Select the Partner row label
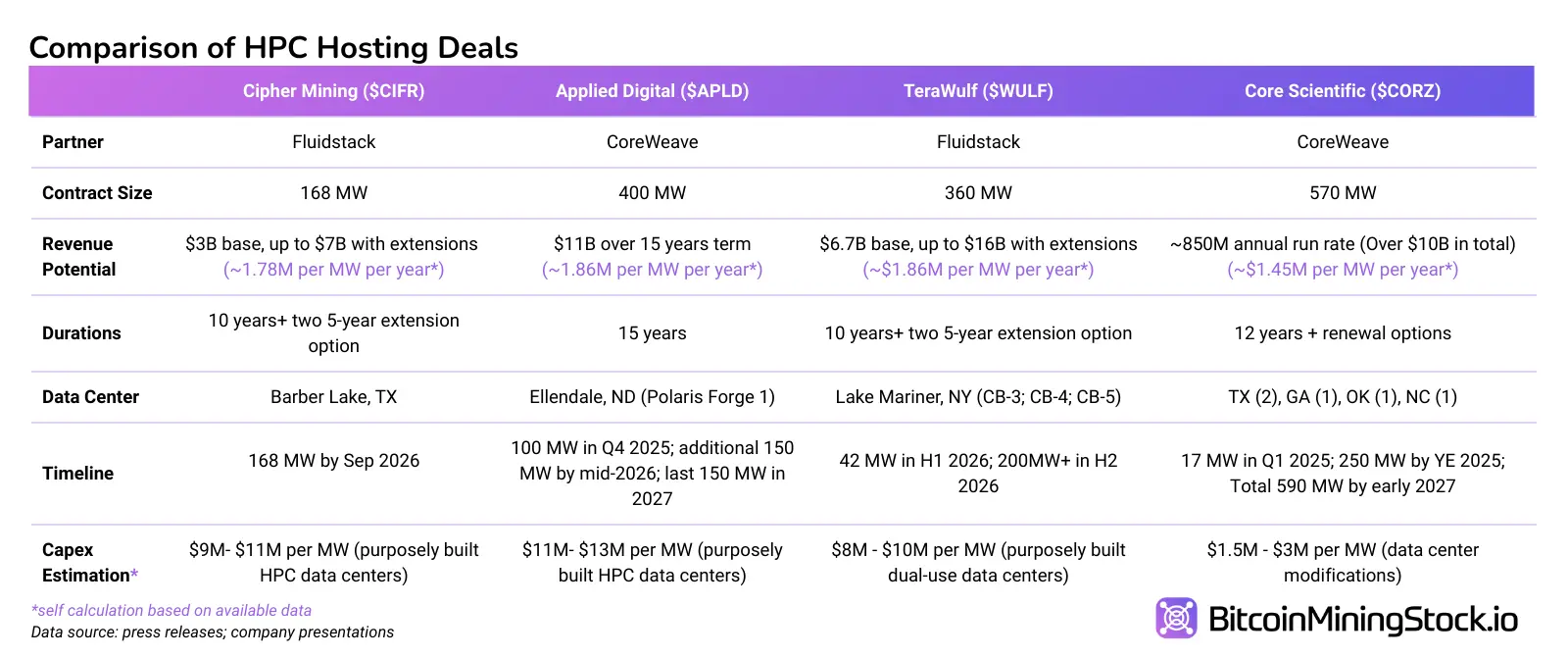The image size is (1568, 657). tap(73, 142)
